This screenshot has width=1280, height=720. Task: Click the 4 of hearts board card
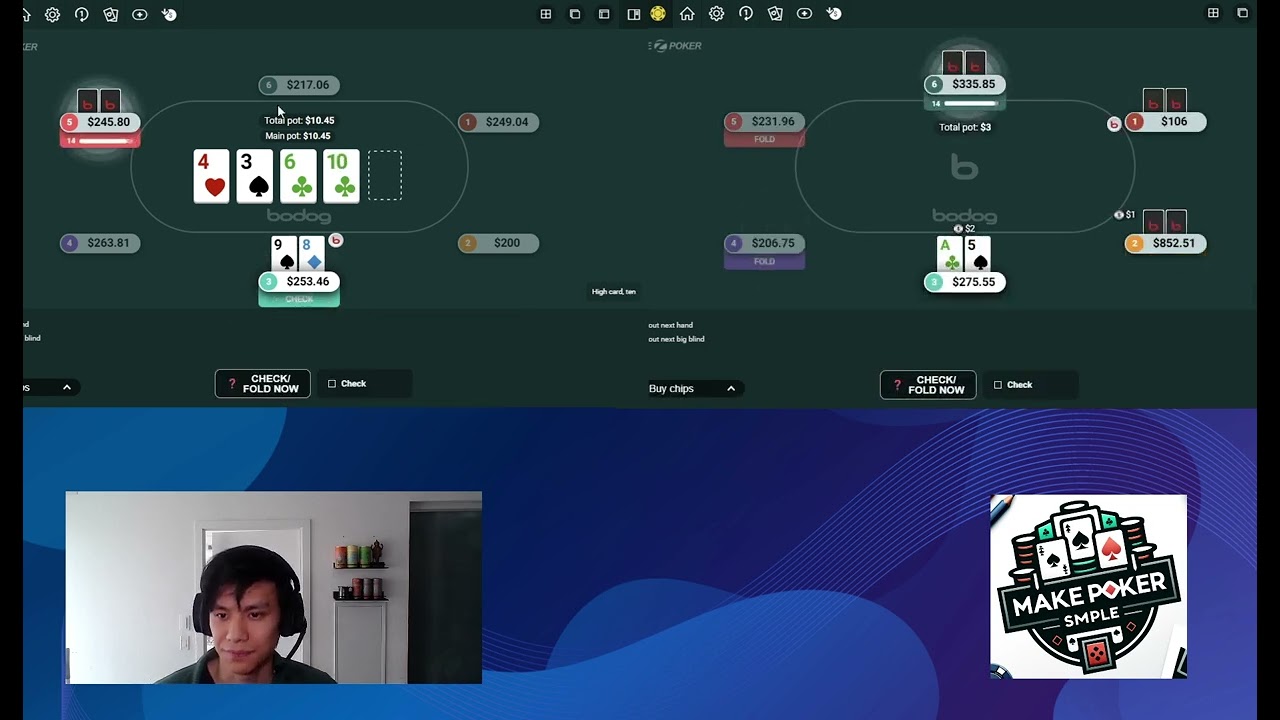pos(211,176)
